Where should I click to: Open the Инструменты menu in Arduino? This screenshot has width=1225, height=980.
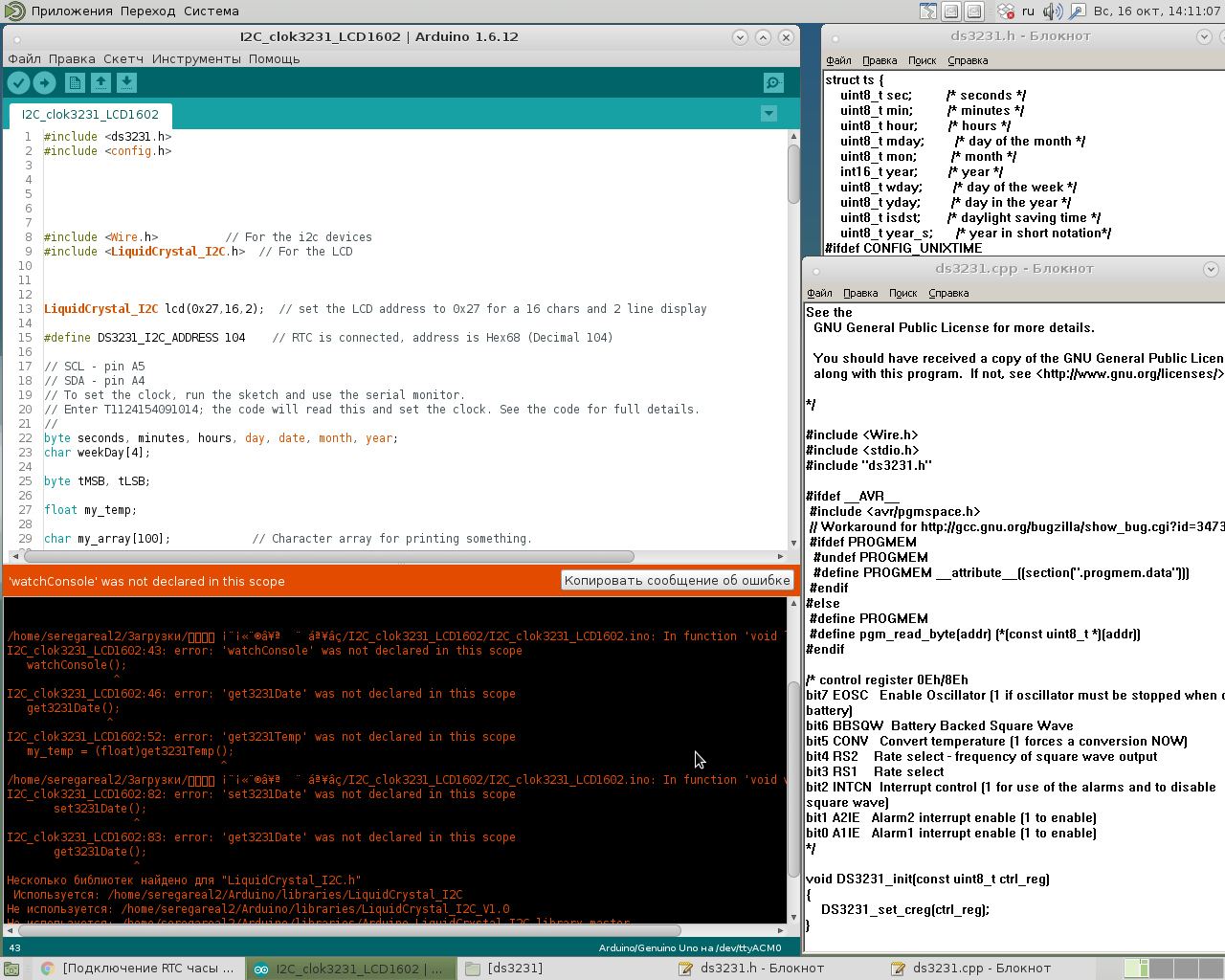196,59
